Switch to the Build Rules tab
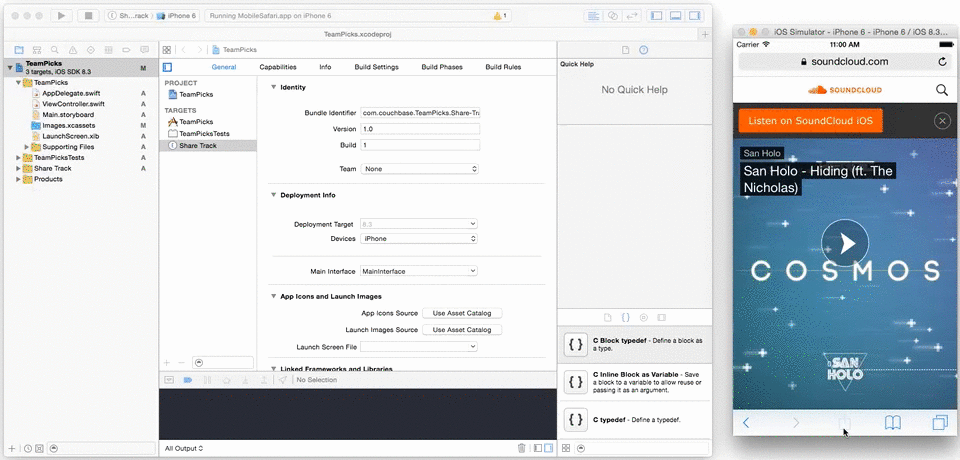This screenshot has width=960, height=460. pos(503,67)
